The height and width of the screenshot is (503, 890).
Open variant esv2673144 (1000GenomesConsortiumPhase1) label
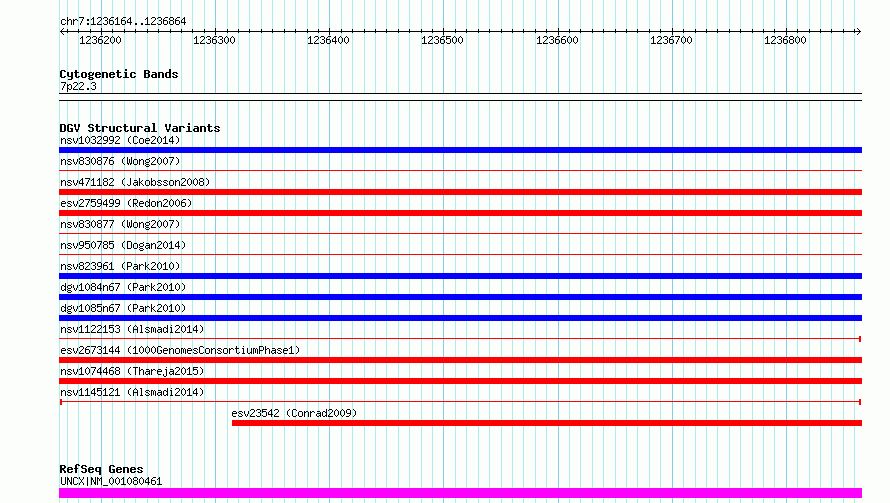pyautogui.click(x=180, y=350)
